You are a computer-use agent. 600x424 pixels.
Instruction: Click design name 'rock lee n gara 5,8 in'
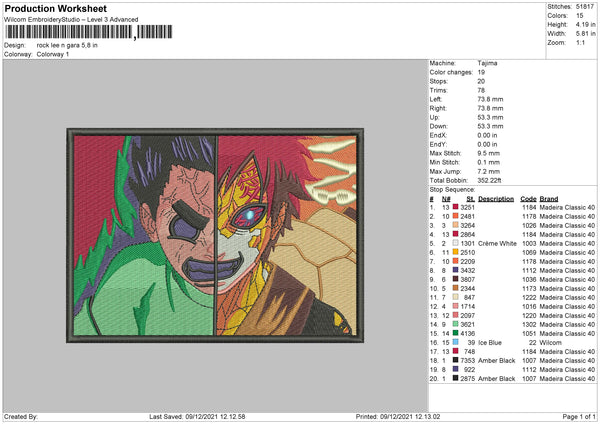[x=67, y=45]
